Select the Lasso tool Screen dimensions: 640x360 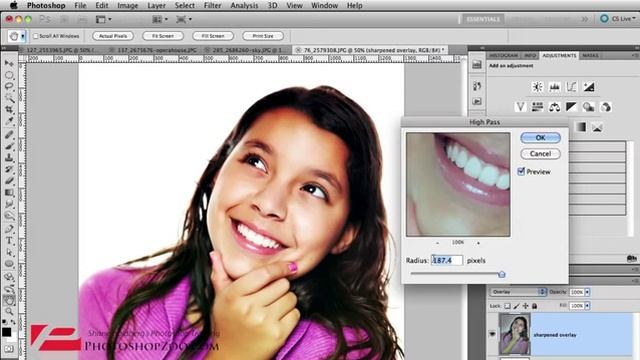(x=9, y=87)
